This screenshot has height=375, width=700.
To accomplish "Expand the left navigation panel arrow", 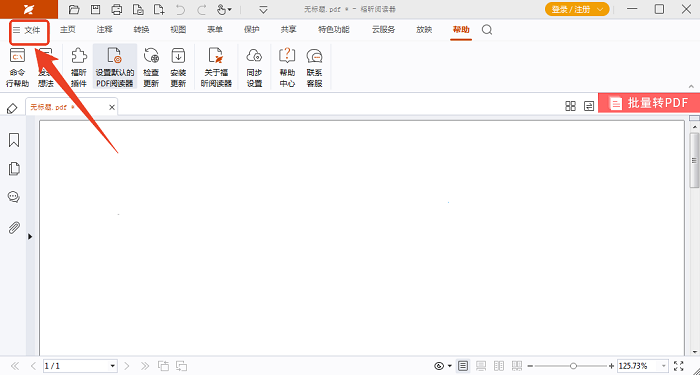I will coord(30,237).
